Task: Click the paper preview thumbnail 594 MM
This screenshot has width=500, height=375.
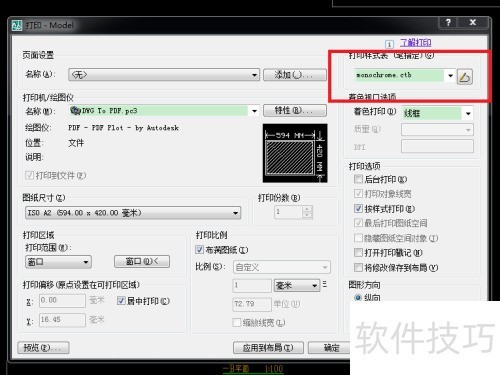Action: coord(295,153)
